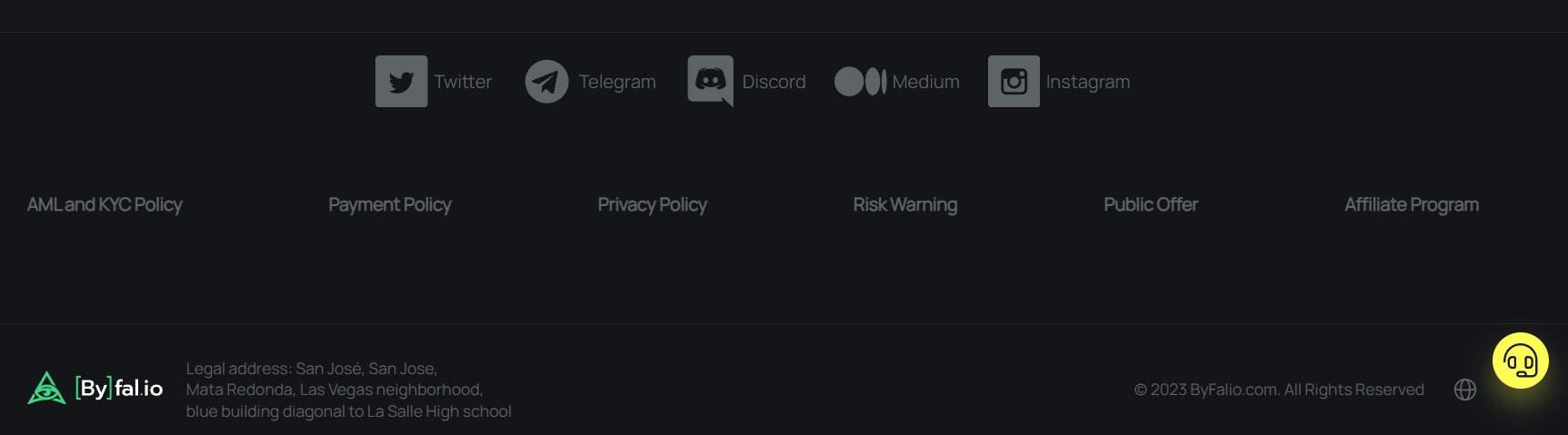Screen dimensions: 1568x435
Task: Open the Telegram paper plane icon
Action: click(546, 82)
